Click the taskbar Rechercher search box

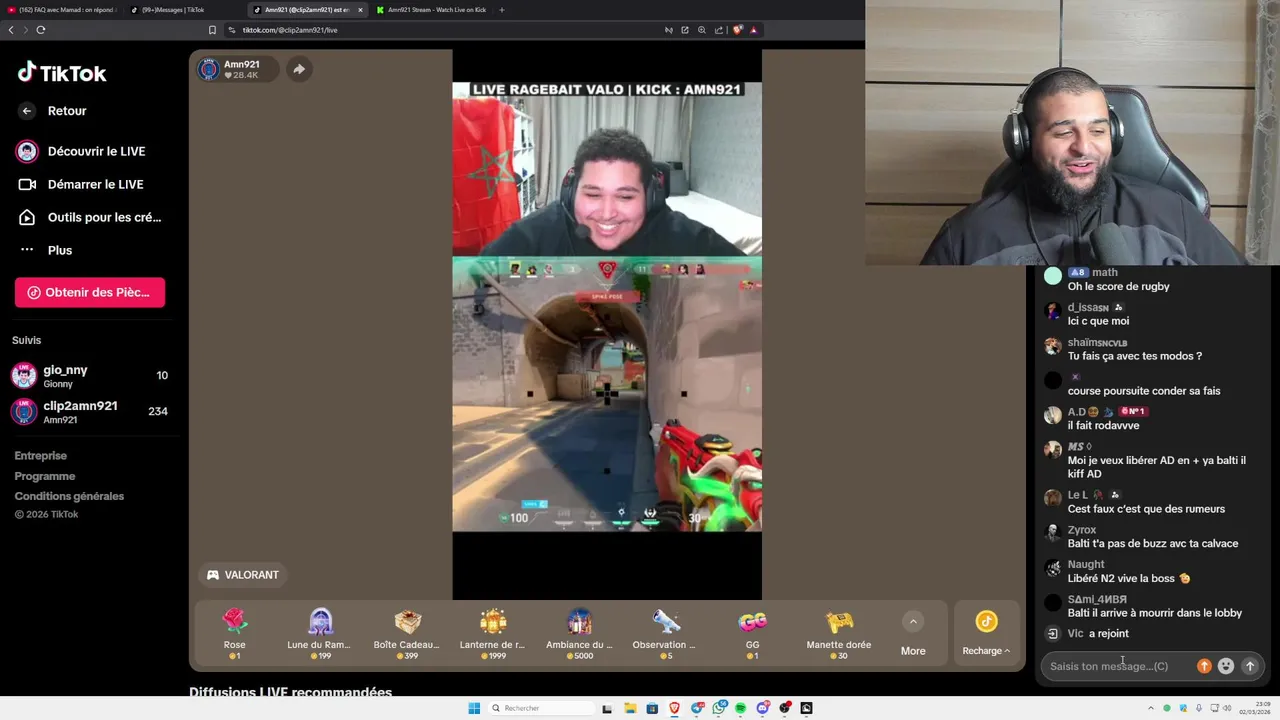540,708
